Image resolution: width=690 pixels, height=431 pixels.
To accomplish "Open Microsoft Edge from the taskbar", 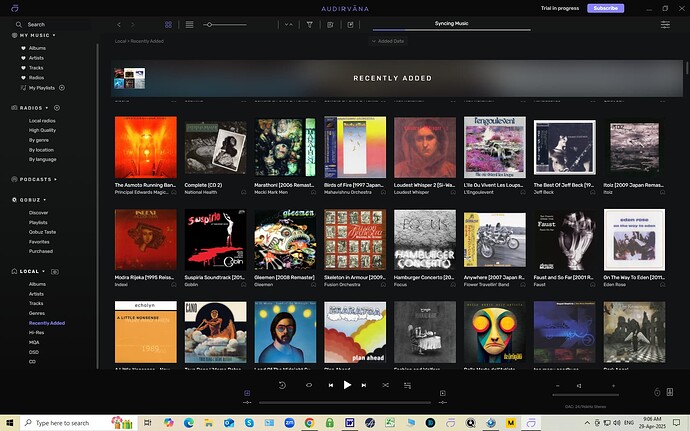I will [x=189, y=423].
